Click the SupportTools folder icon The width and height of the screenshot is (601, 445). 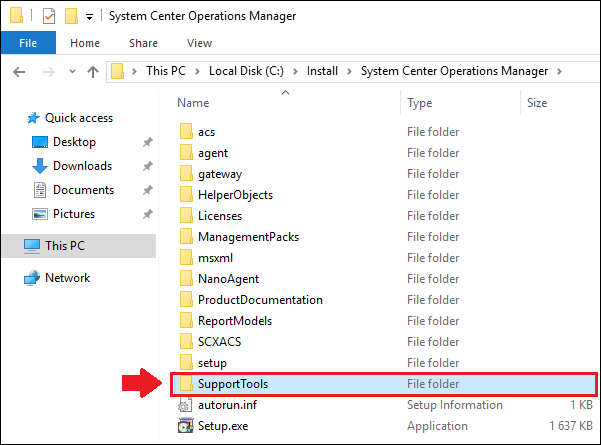(x=185, y=383)
